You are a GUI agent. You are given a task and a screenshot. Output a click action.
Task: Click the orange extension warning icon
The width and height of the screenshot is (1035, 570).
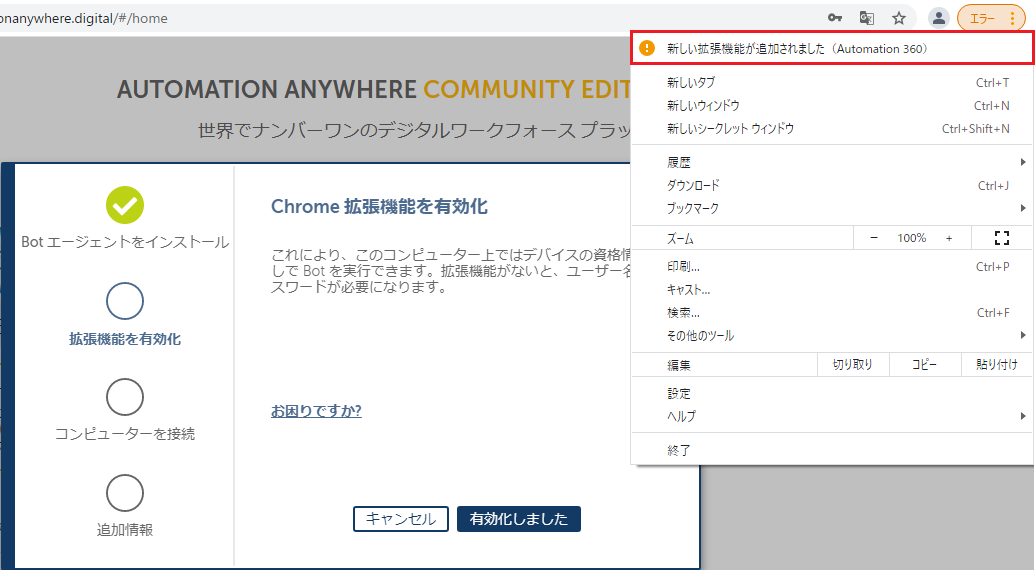click(x=647, y=48)
